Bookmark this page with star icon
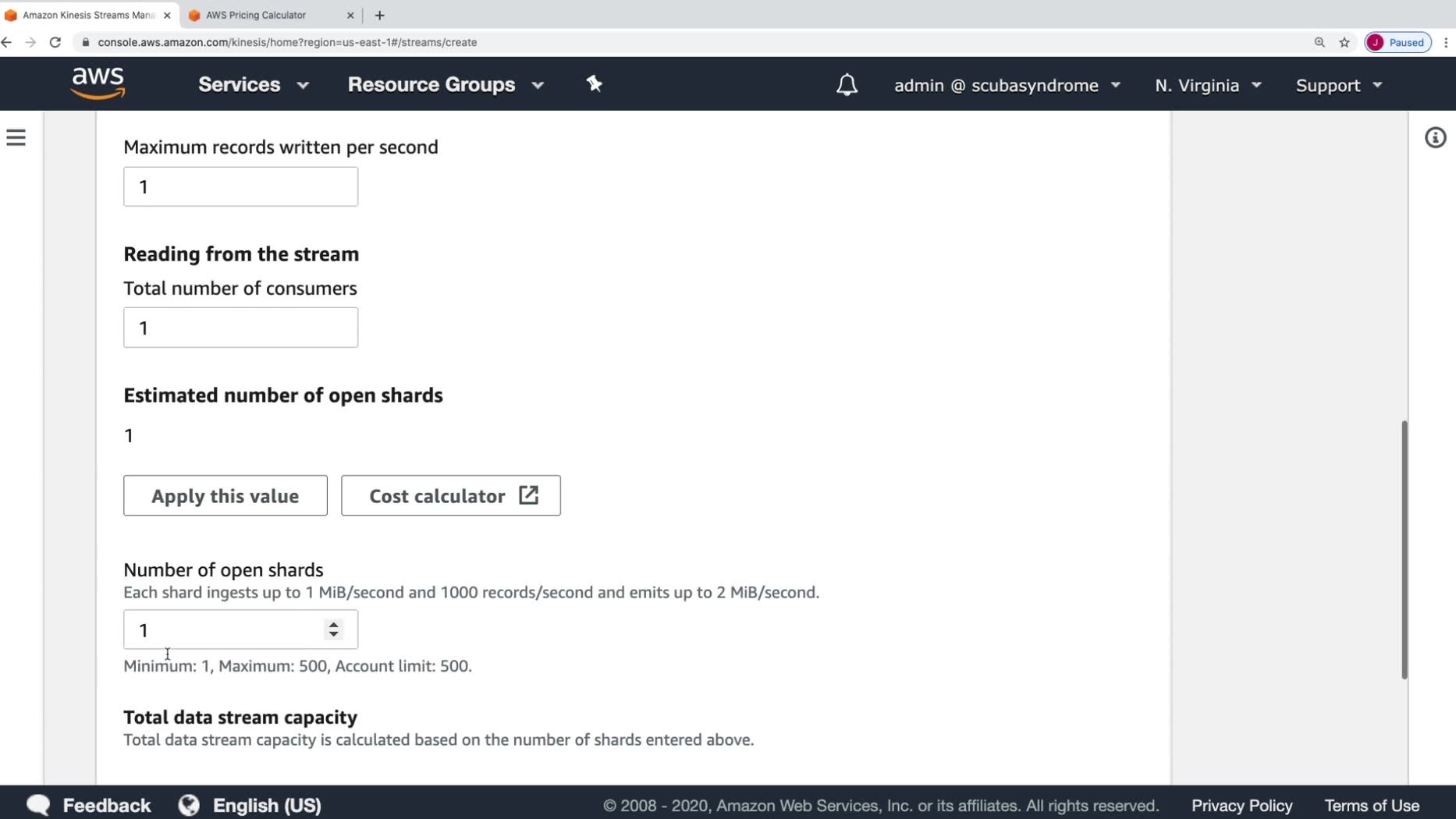The width and height of the screenshot is (1456, 819). tap(1344, 42)
